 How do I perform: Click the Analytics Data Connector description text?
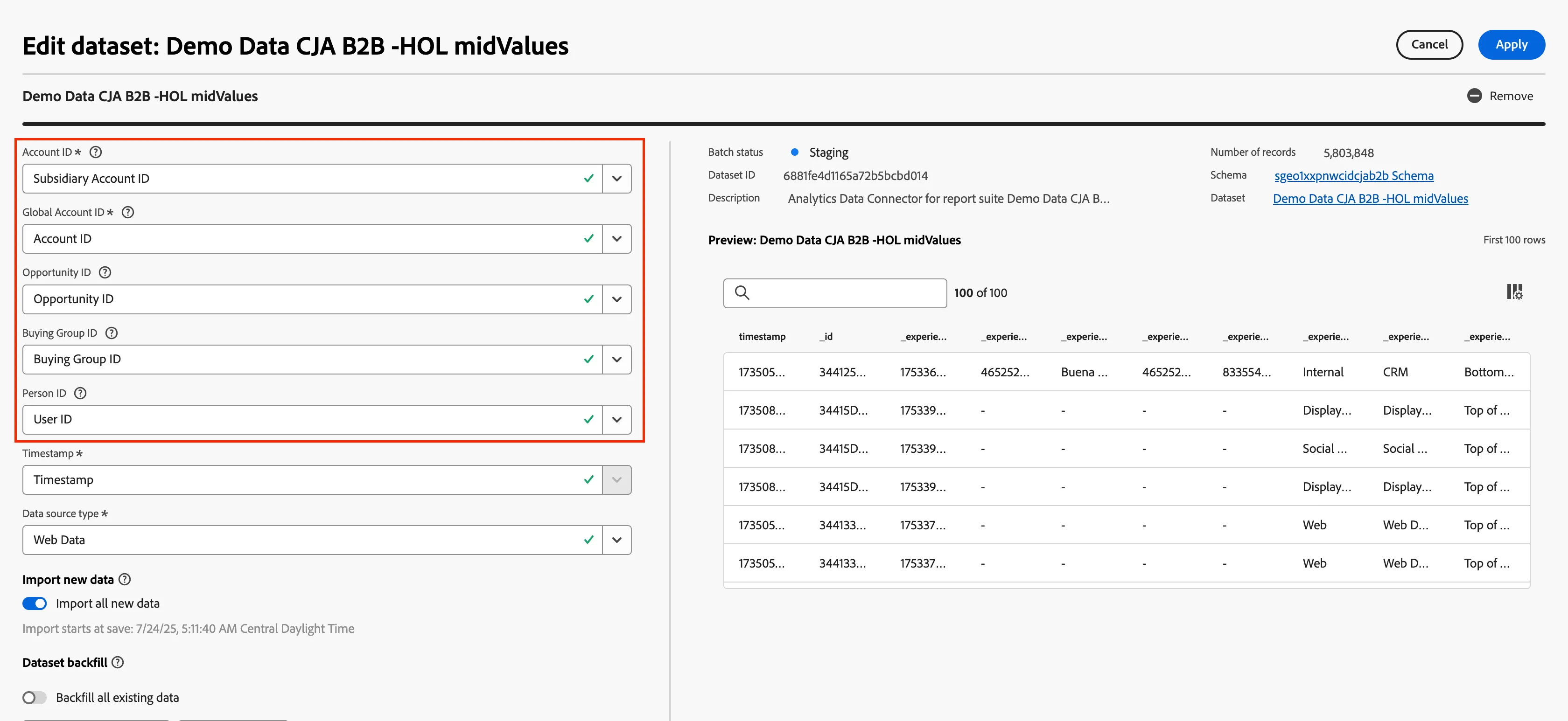click(948, 198)
